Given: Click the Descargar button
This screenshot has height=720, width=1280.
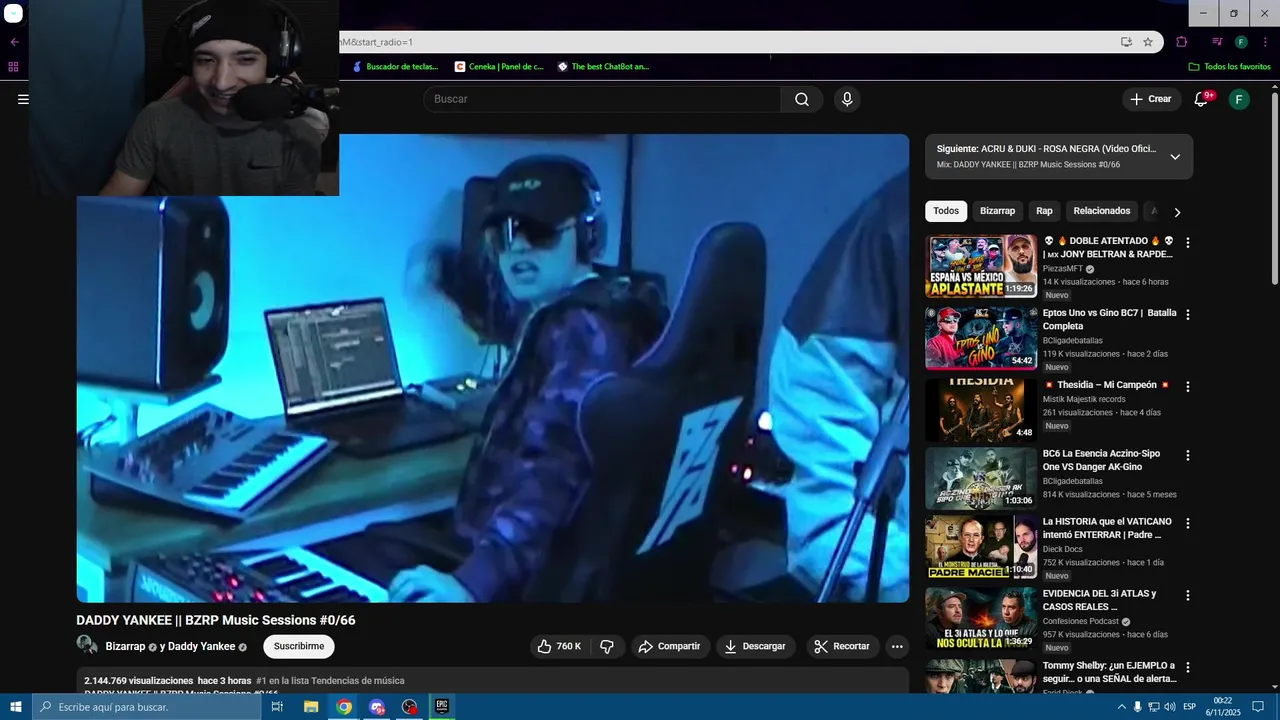Looking at the screenshot, I should point(756,646).
